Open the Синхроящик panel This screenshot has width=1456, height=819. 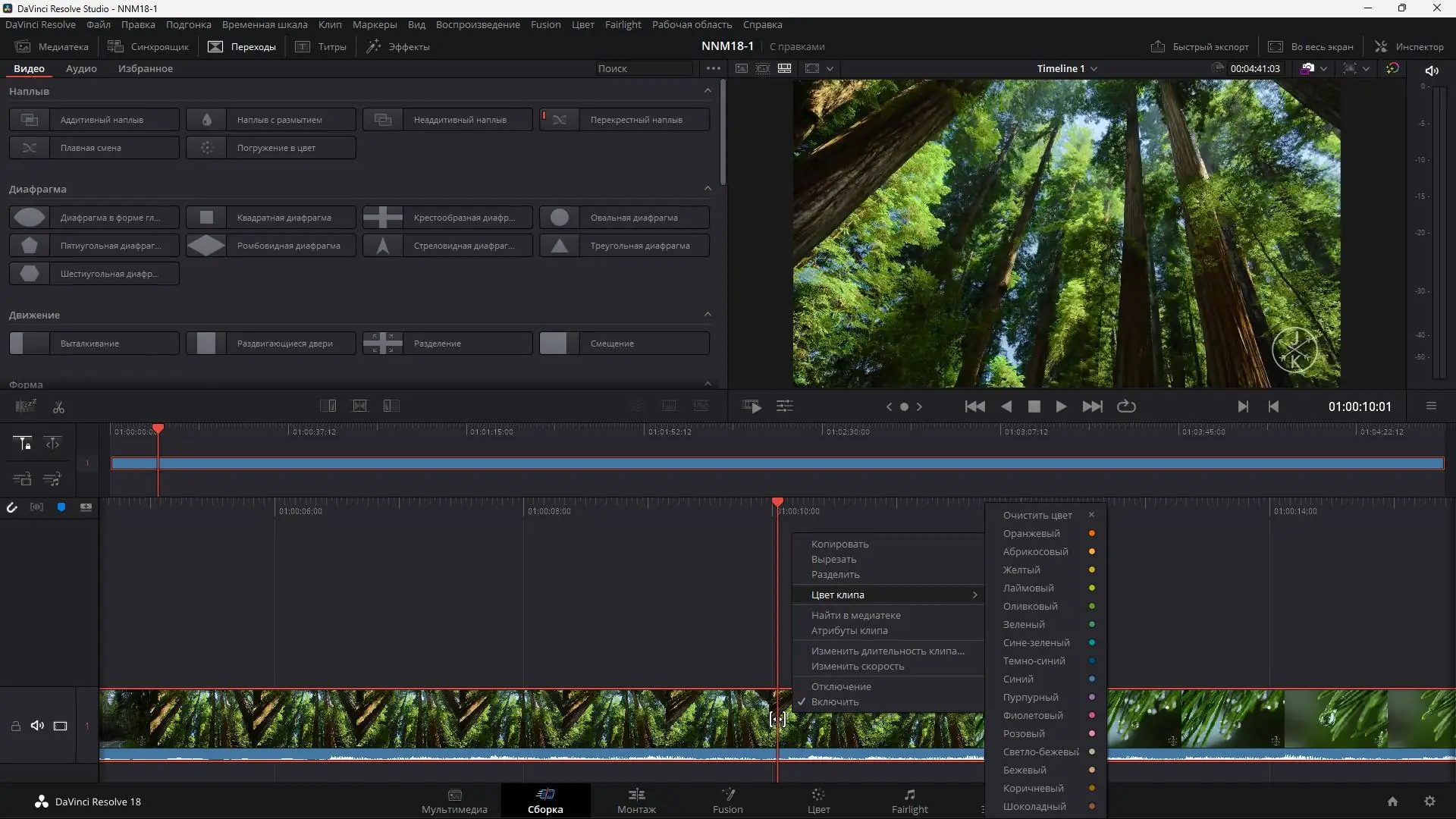click(149, 46)
